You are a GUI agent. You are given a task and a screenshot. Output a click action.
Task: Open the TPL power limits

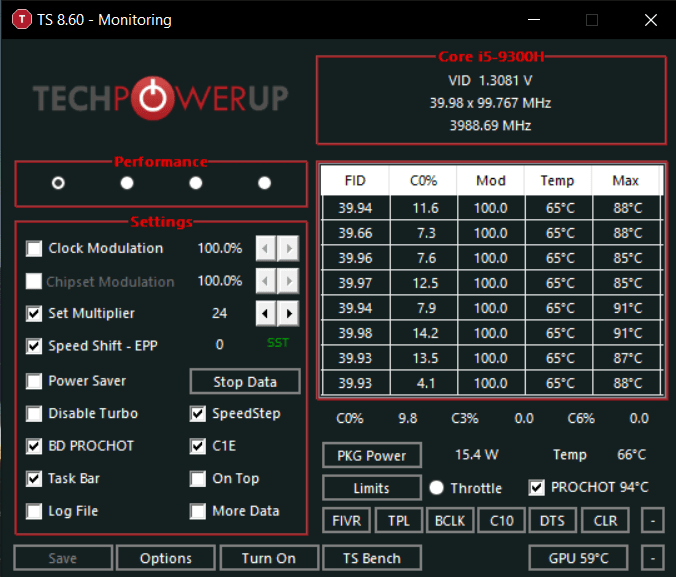coord(399,521)
